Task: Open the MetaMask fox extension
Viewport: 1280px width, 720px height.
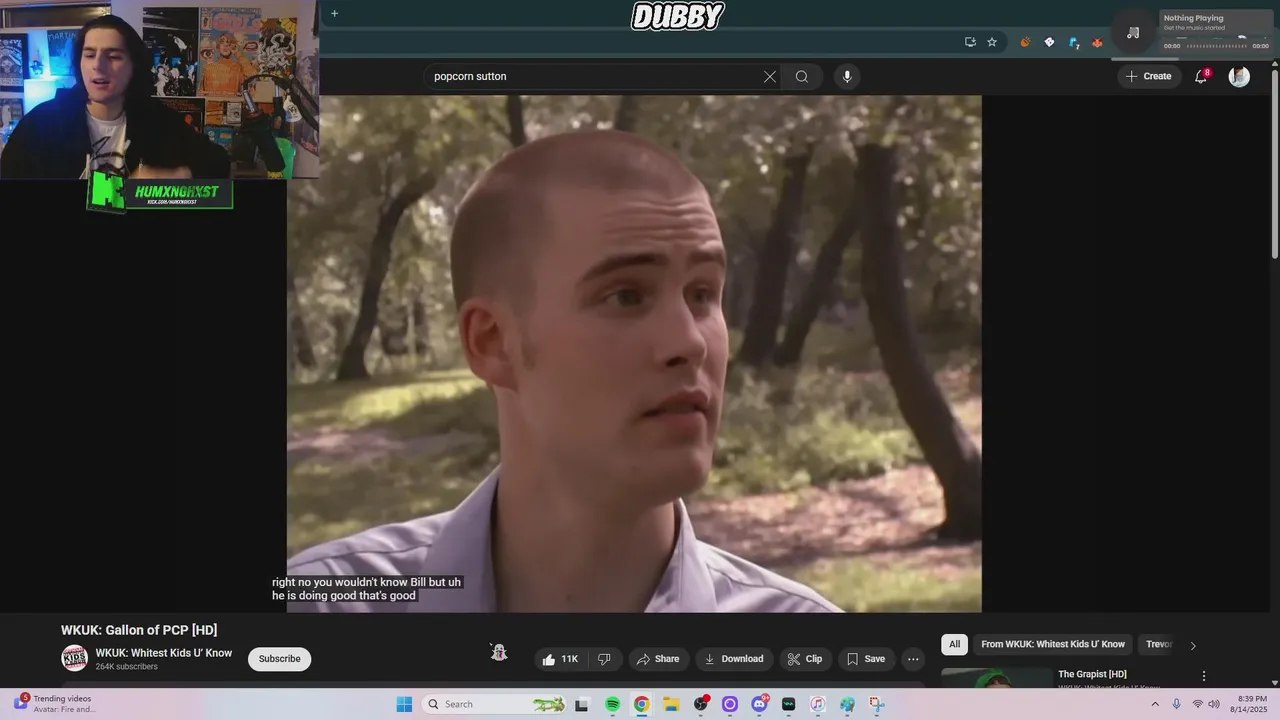Action: 1097,42
